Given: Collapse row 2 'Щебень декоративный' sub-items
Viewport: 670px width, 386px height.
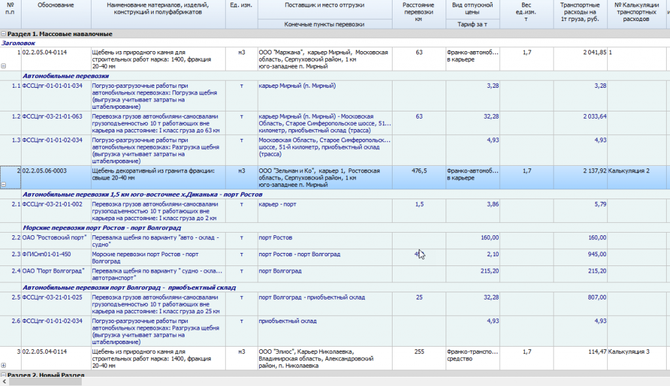Looking at the screenshot, I should (3, 185).
